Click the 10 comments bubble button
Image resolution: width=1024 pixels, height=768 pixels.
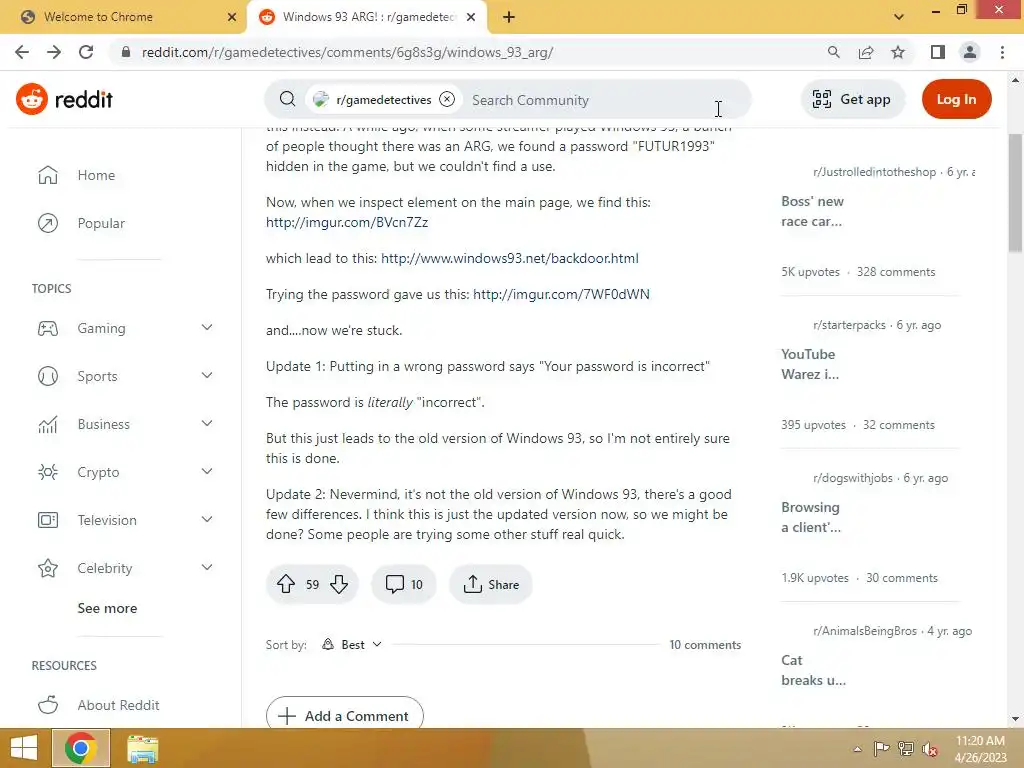point(404,584)
